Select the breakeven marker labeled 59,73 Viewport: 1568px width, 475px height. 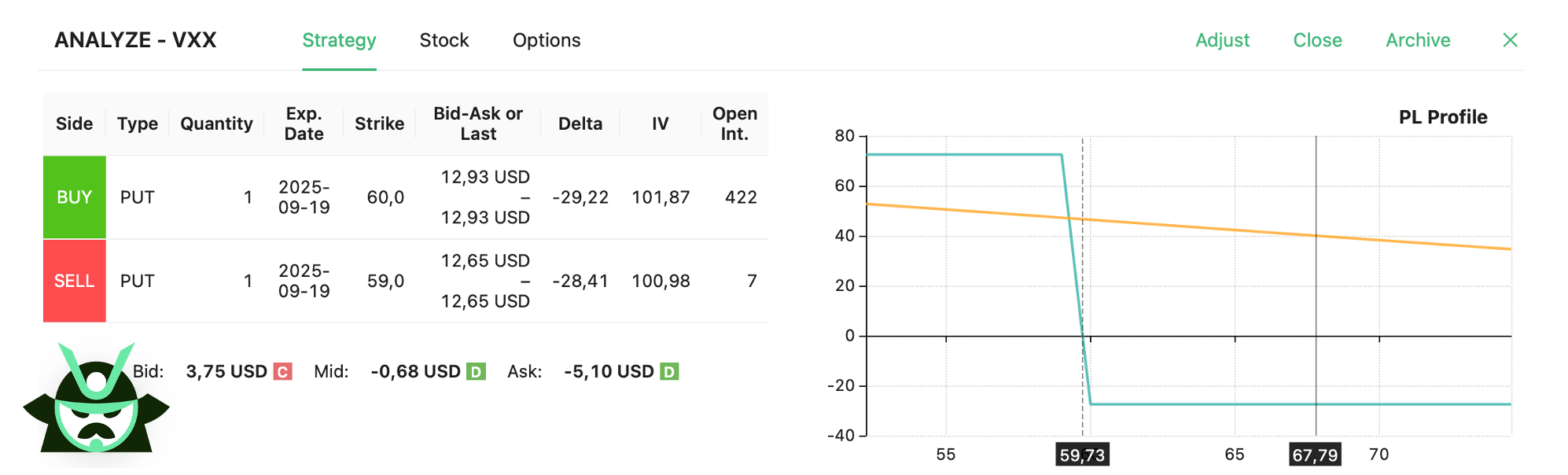coord(1082,454)
